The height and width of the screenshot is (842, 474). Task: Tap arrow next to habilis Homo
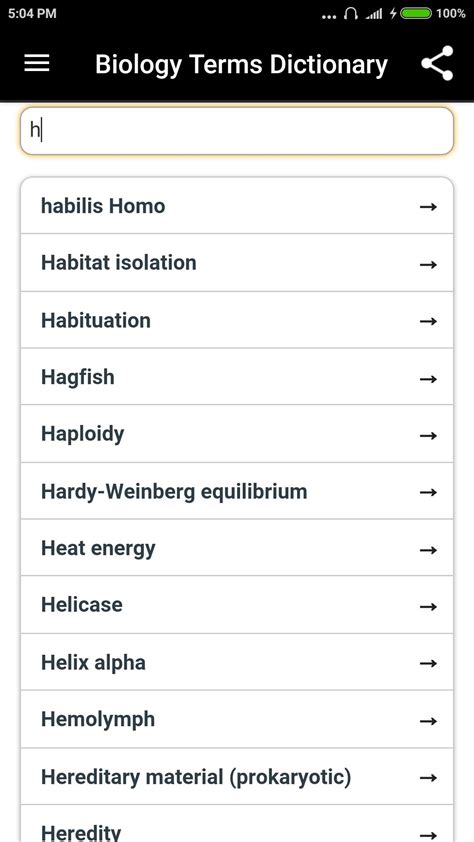click(x=428, y=207)
